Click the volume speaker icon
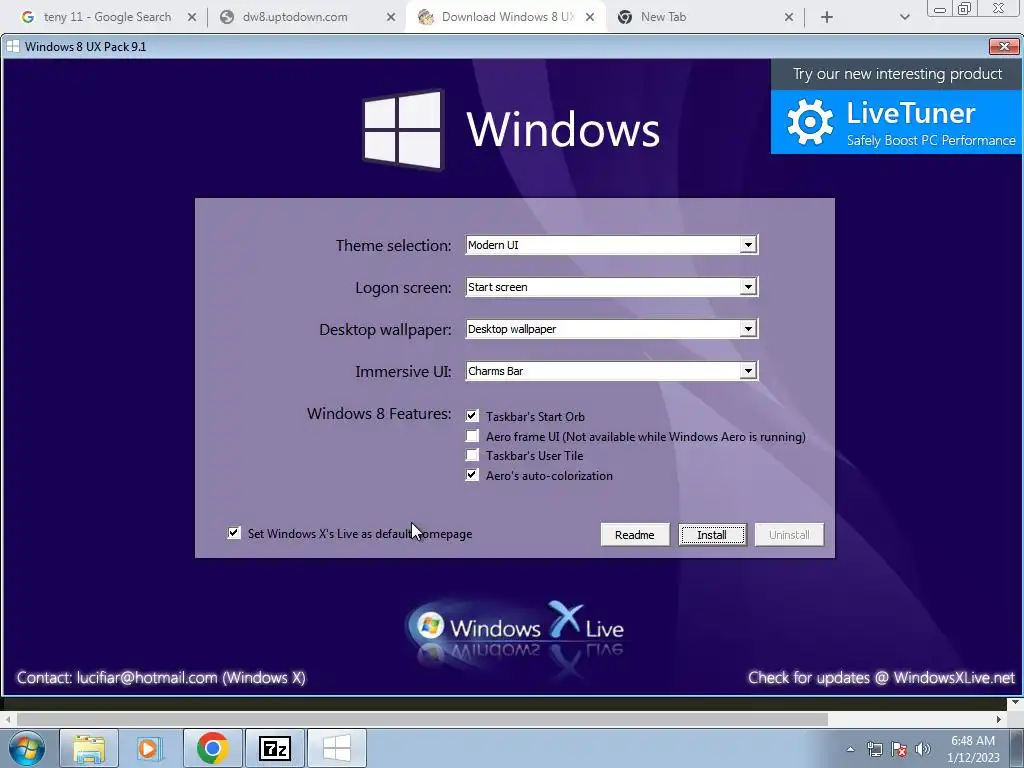 coord(922,749)
